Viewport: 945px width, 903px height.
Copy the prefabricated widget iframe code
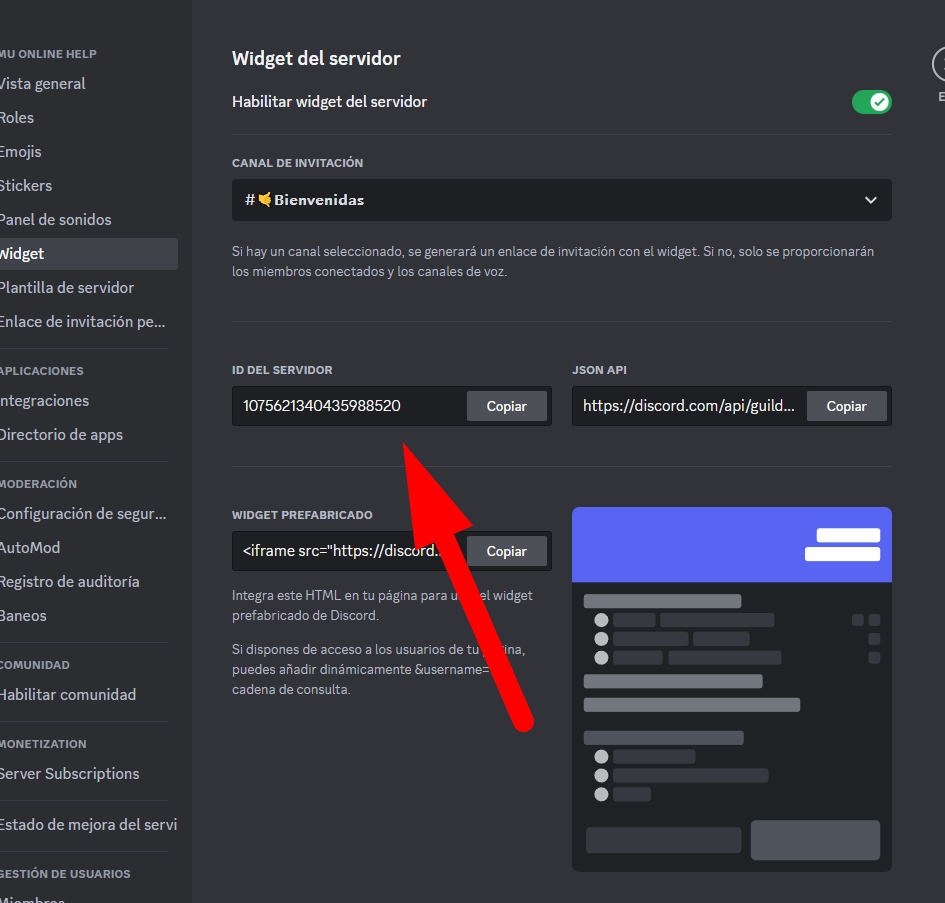click(506, 551)
